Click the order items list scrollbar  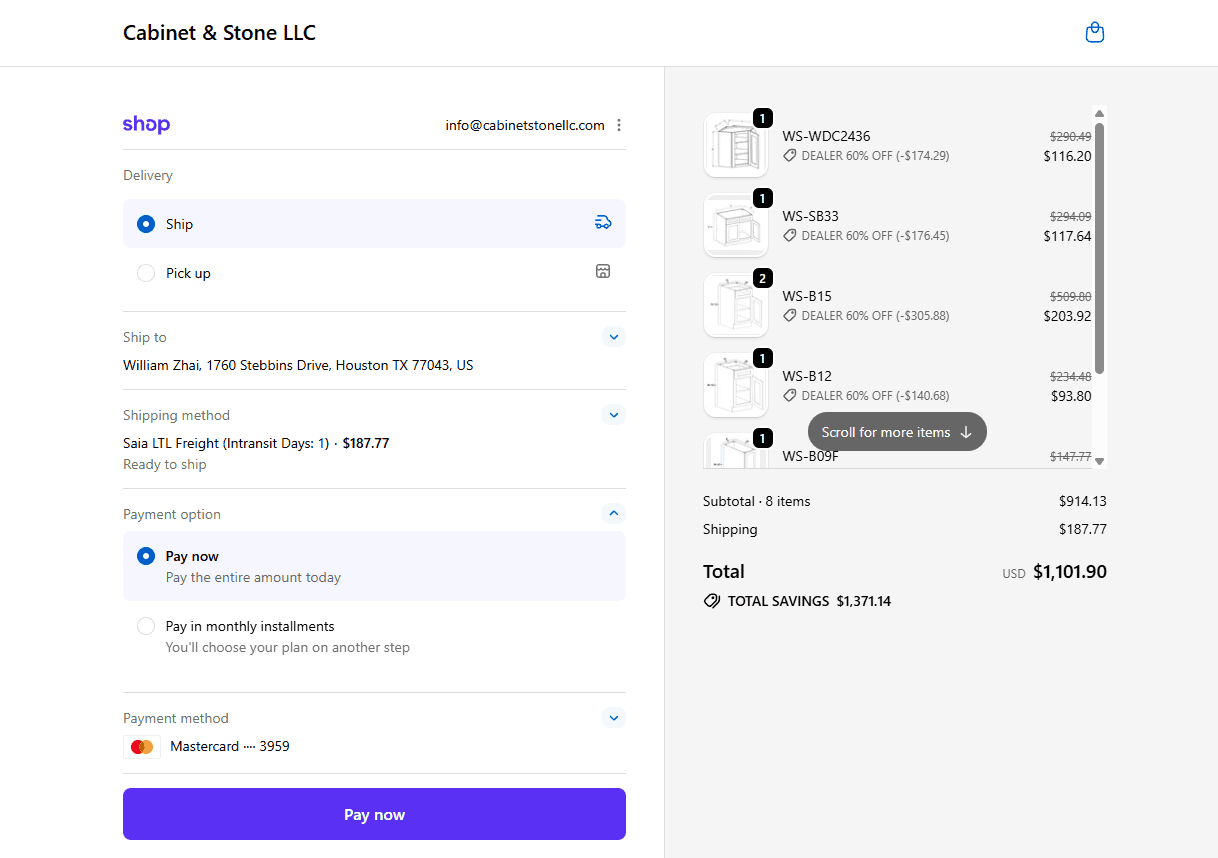pyautogui.click(x=1099, y=248)
